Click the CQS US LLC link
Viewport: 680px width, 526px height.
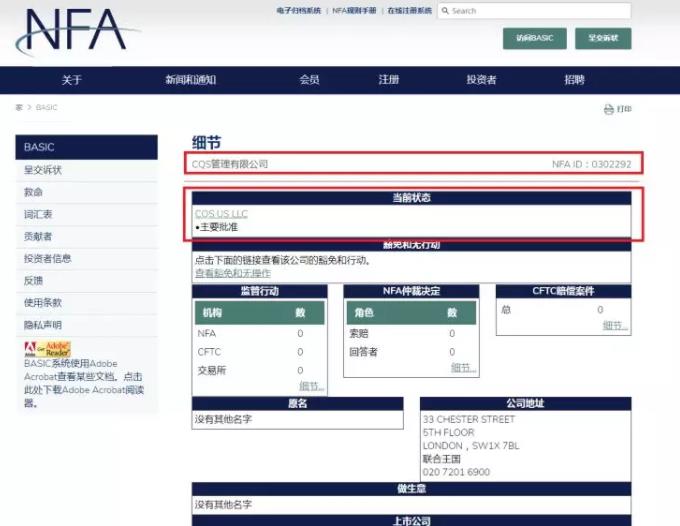click(221, 214)
